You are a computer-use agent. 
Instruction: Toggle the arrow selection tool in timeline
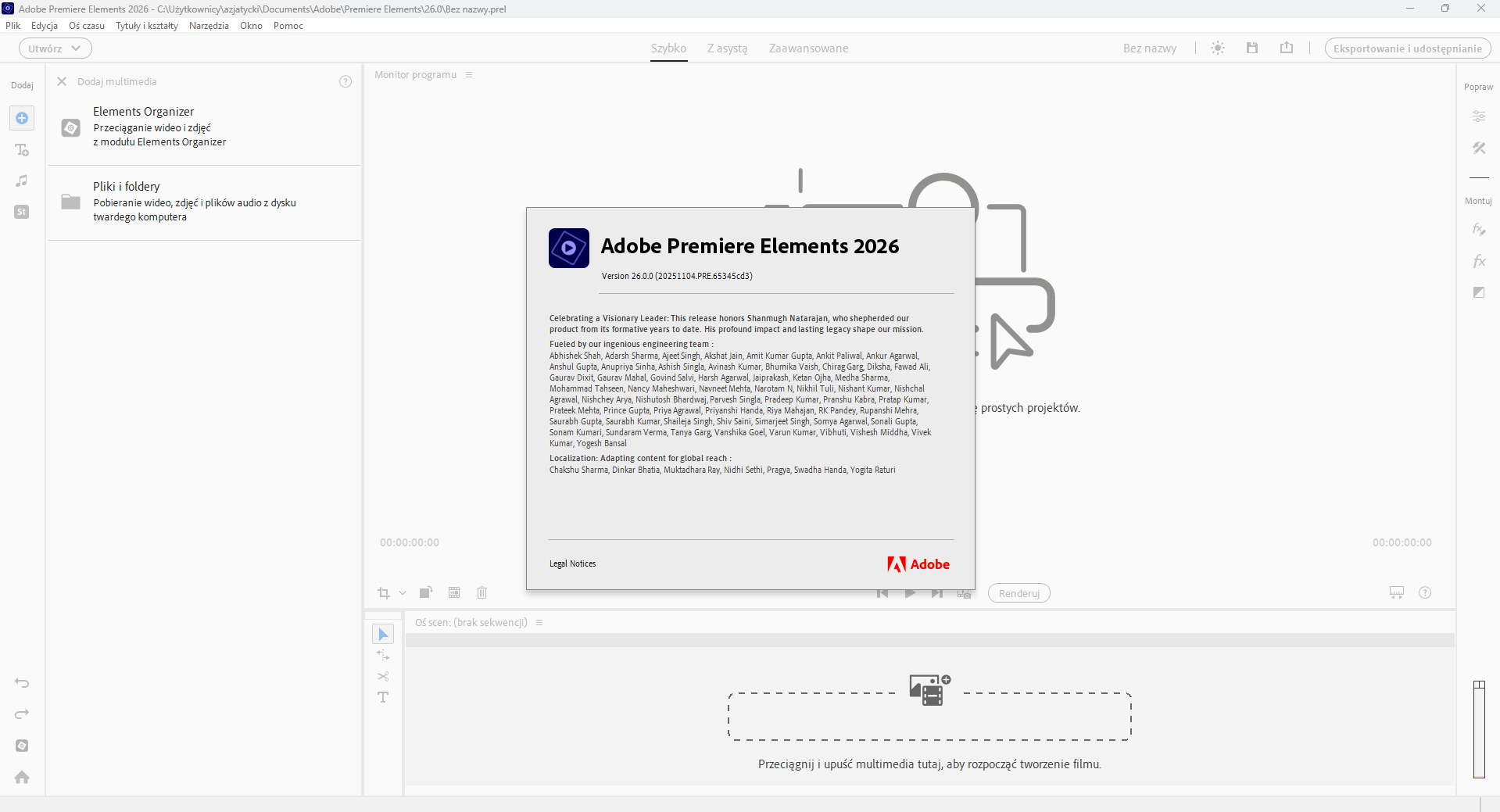click(383, 634)
